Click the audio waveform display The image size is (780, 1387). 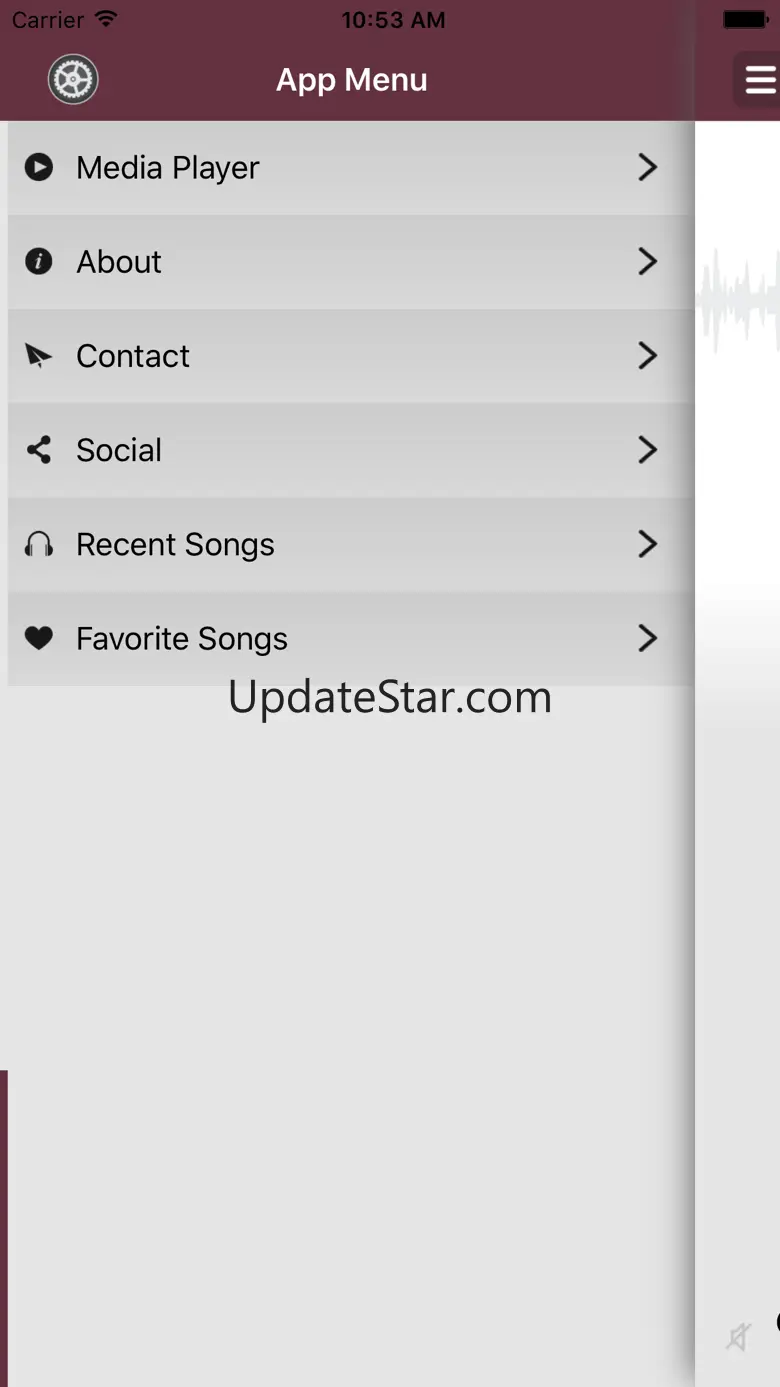point(738,300)
